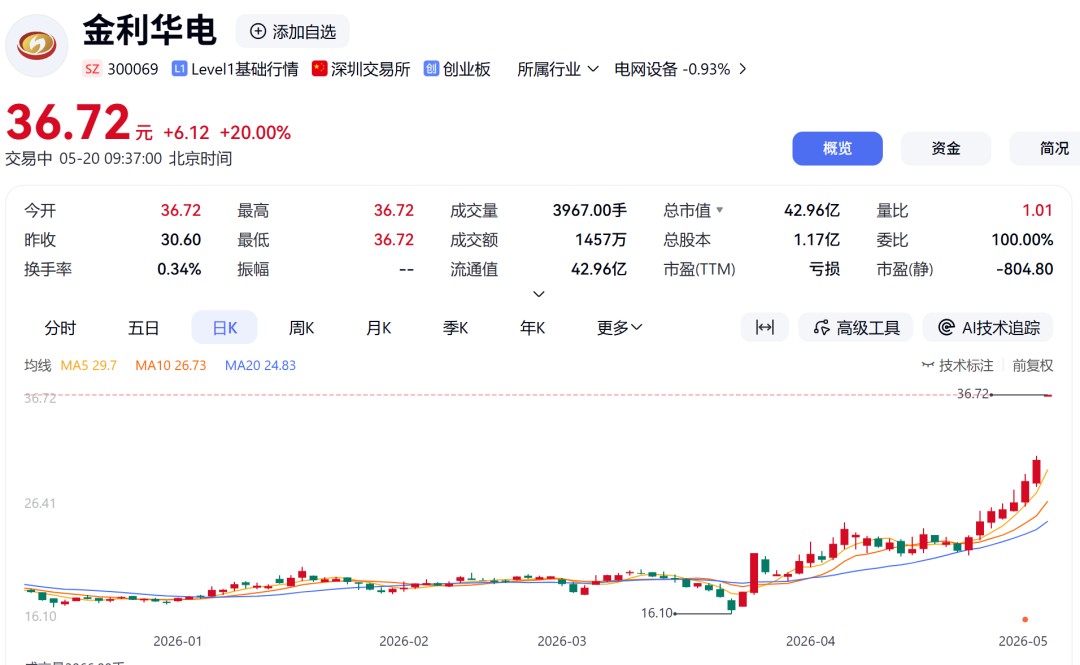
Task: Switch to 五日 chart tab
Action: point(143,327)
